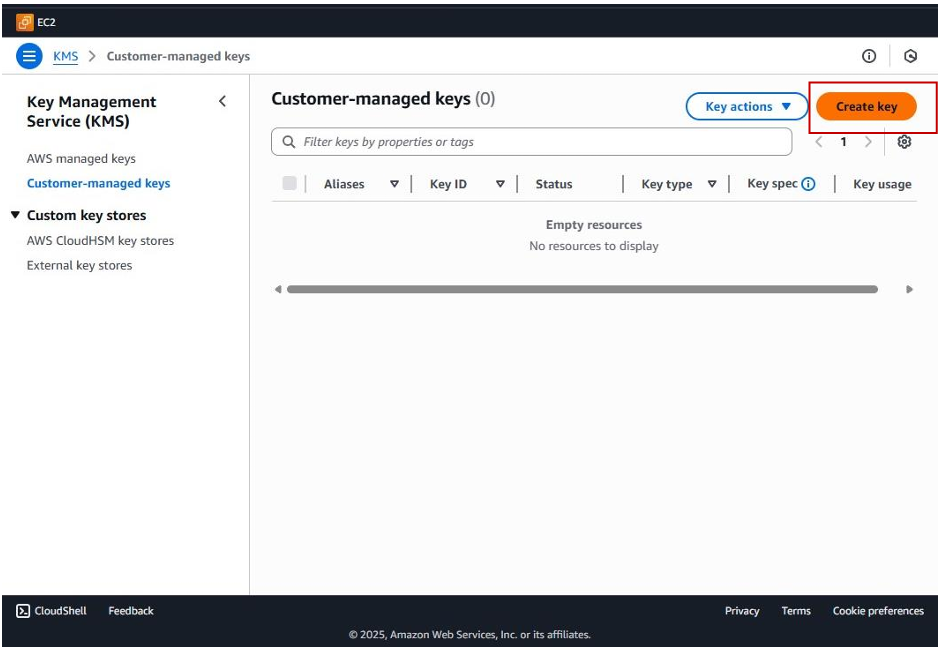The height and width of the screenshot is (648, 939).
Task: Collapse the Custom key stores section
Action: point(16,215)
